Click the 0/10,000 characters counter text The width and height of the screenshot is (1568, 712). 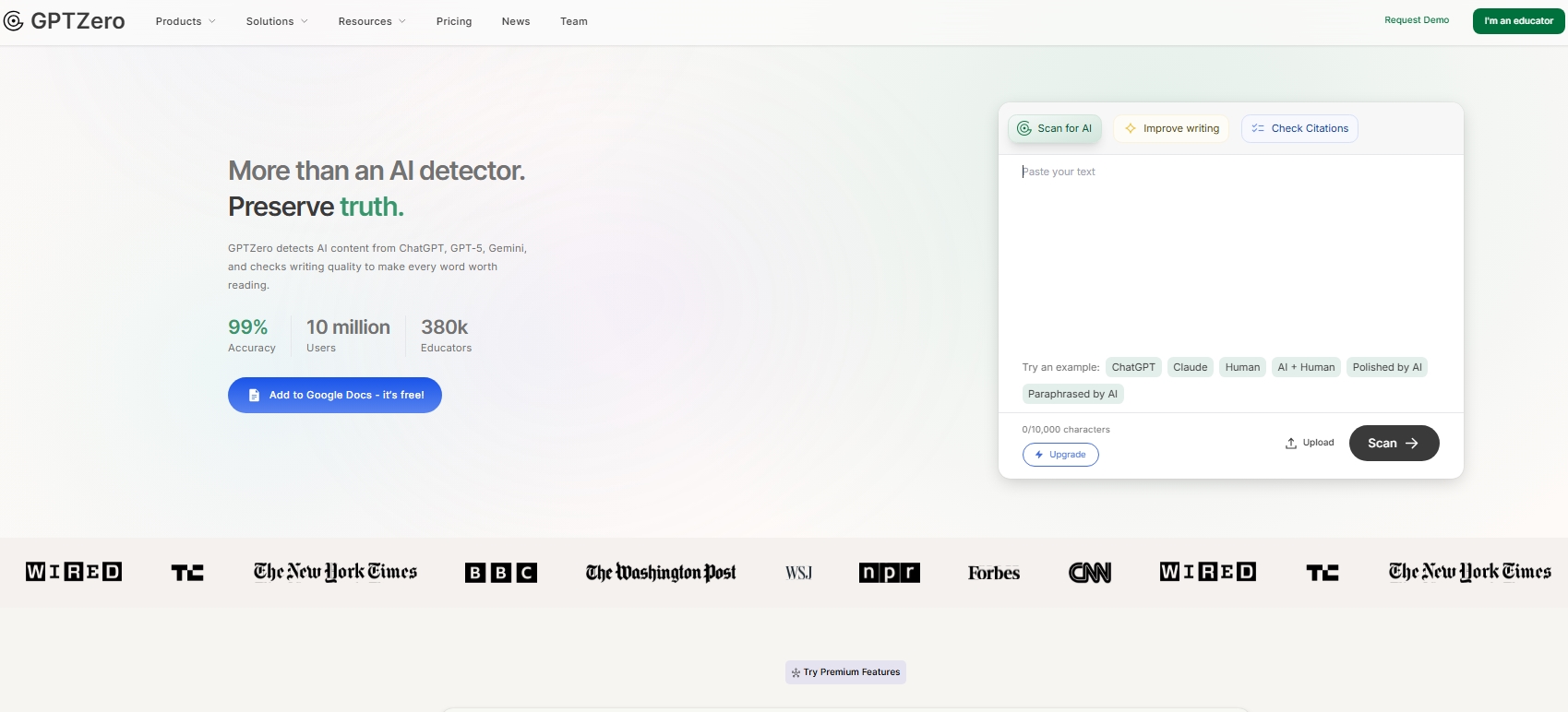tap(1066, 430)
